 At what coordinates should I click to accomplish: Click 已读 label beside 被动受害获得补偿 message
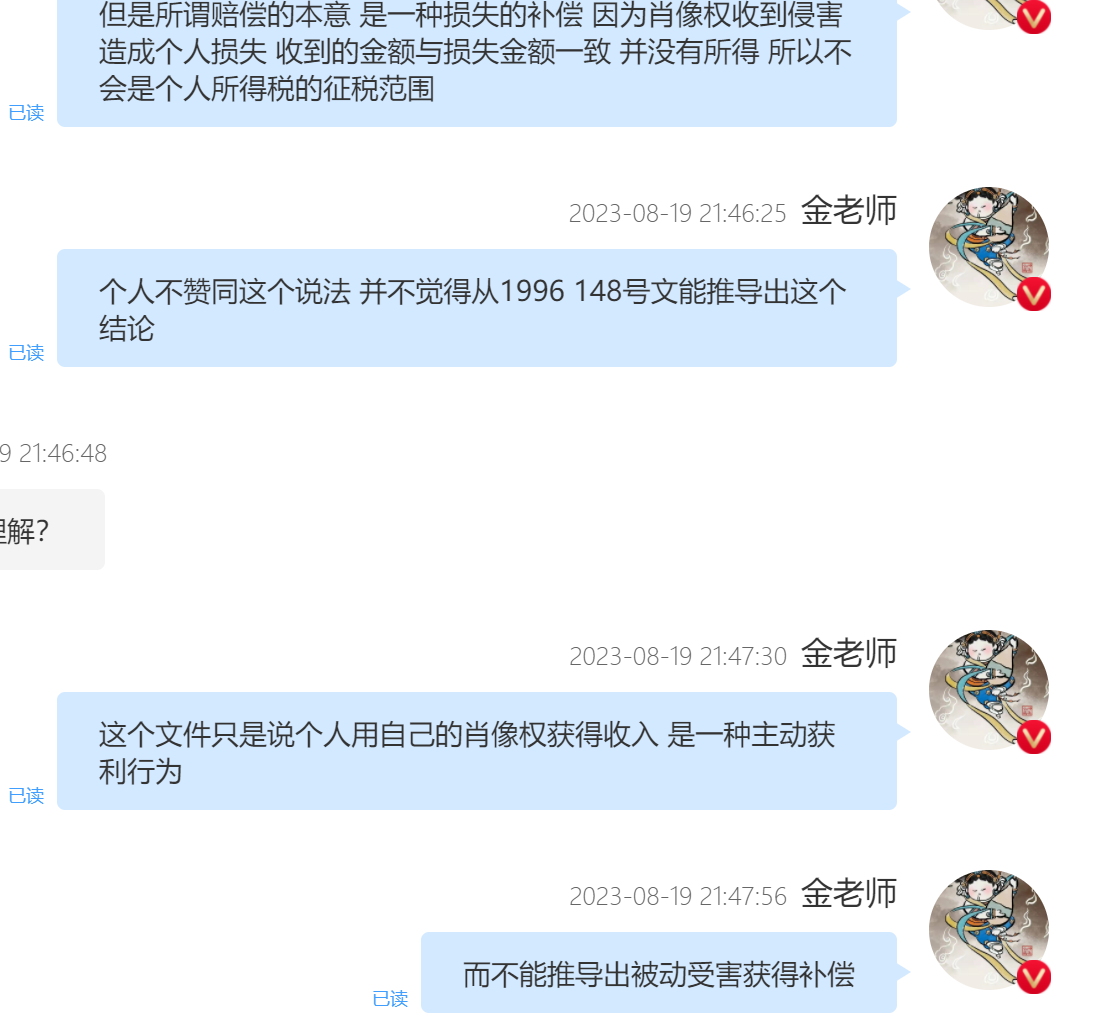[390, 998]
